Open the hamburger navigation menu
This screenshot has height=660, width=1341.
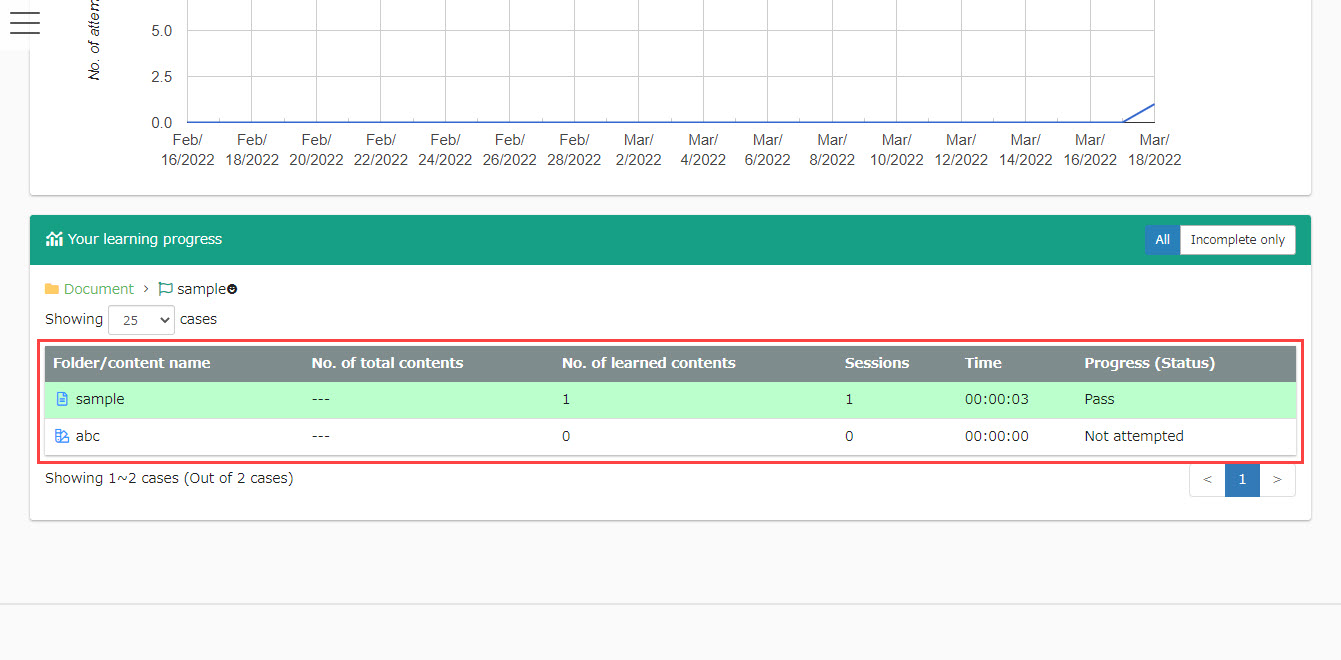tap(24, 23)
